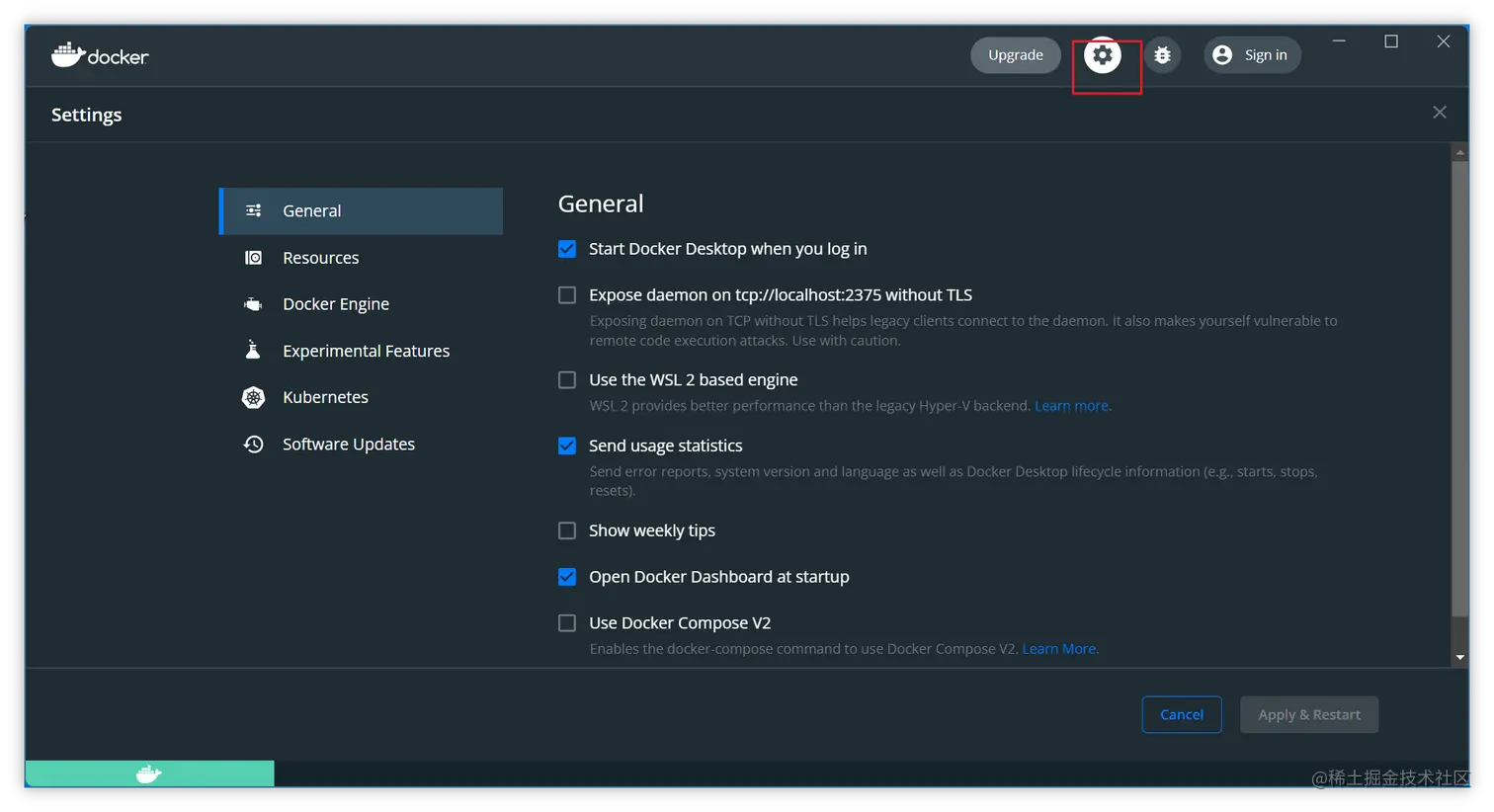Click the scrollbar down arrow
The height and width of the screenshot is (812, 1494).
1459,657
